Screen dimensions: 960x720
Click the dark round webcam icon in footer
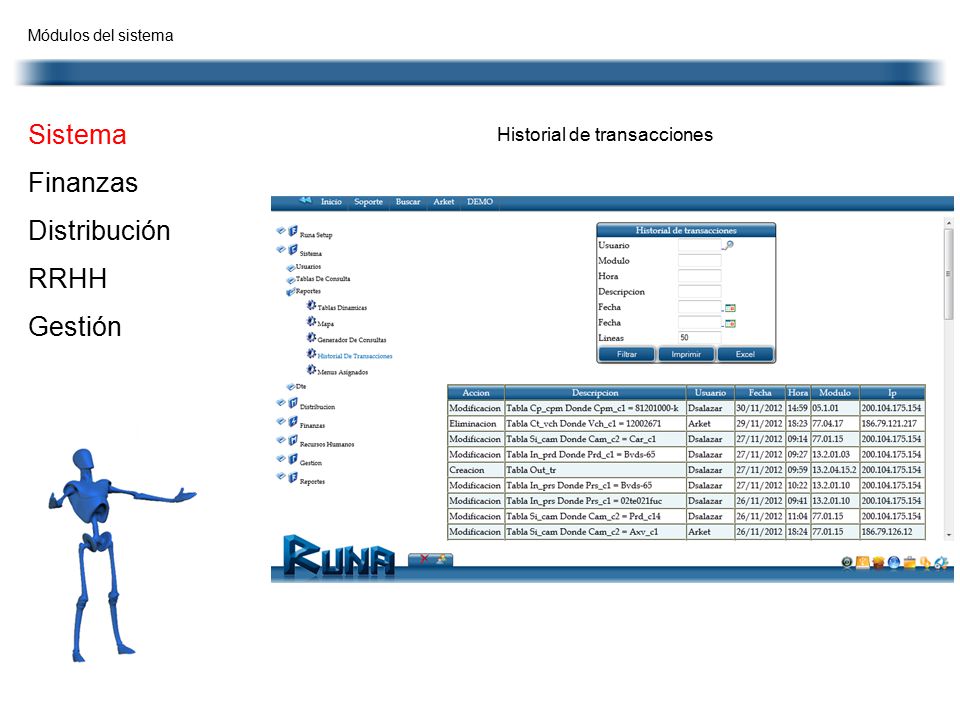tap(847, 562)
